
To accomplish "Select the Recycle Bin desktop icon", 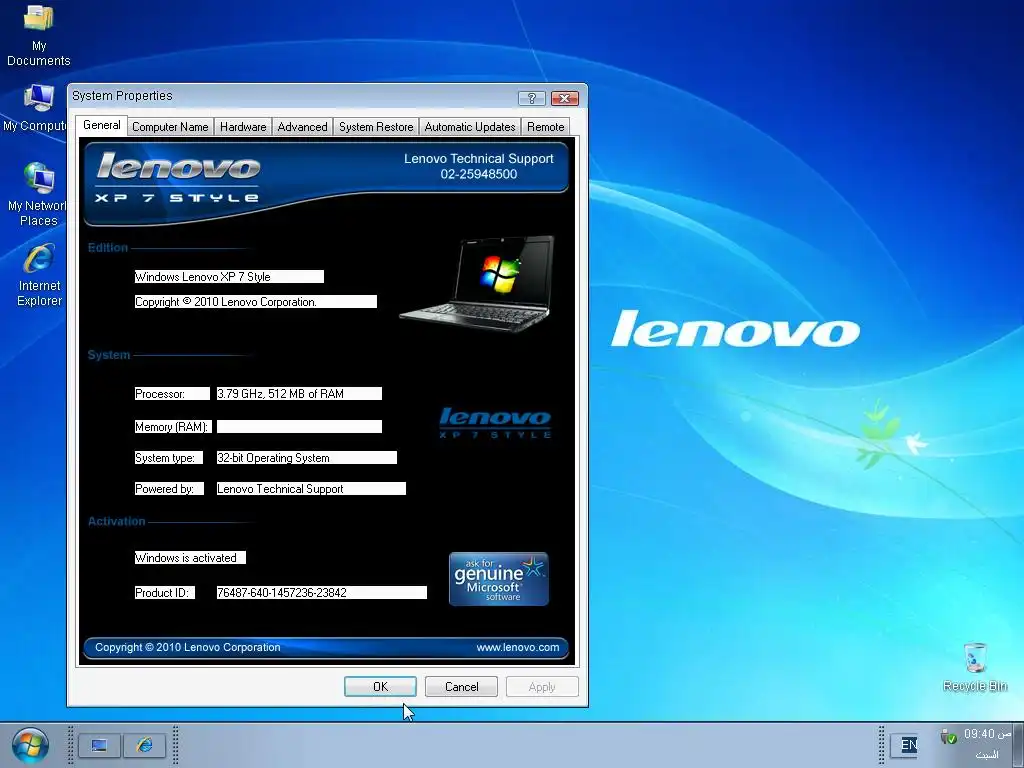I will [975, 667].
